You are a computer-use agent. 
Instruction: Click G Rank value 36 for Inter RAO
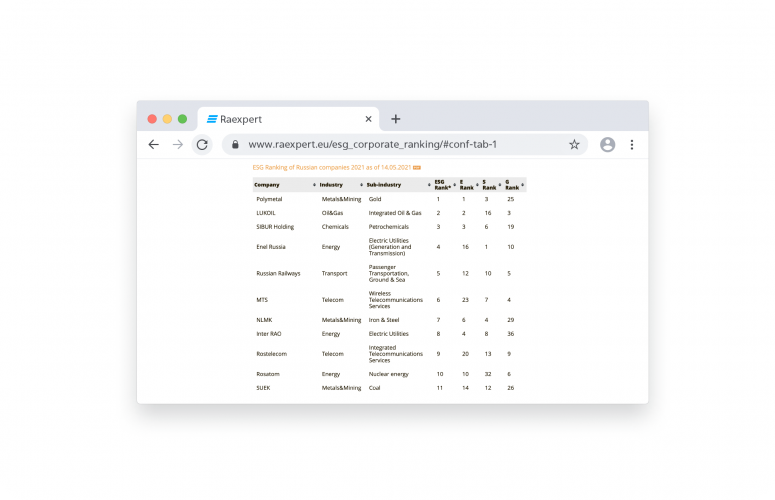(x=511, y=334)
